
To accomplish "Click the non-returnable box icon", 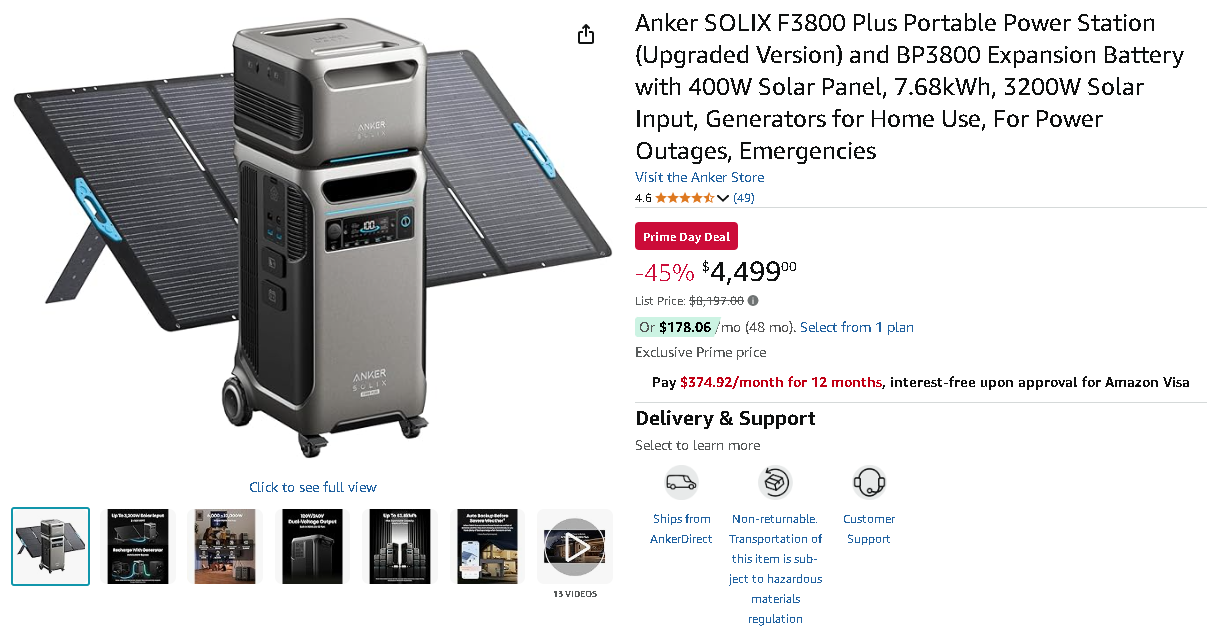I will coord(775,482).
